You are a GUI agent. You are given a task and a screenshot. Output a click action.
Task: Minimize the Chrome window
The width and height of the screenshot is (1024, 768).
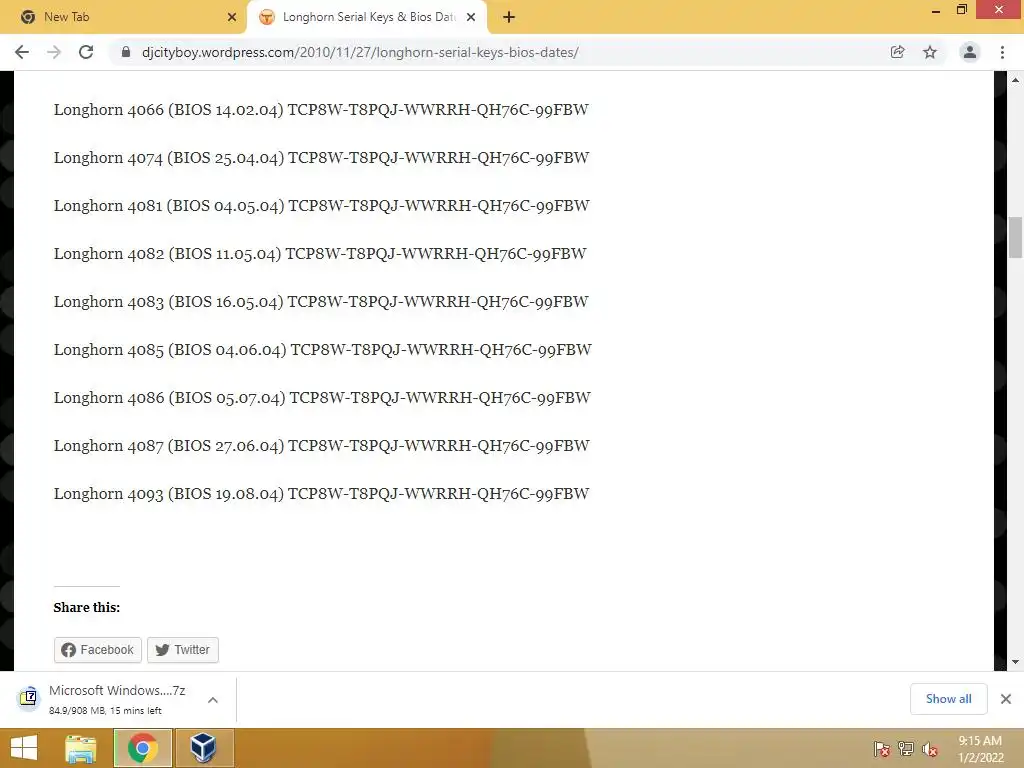tap(936, 10)
